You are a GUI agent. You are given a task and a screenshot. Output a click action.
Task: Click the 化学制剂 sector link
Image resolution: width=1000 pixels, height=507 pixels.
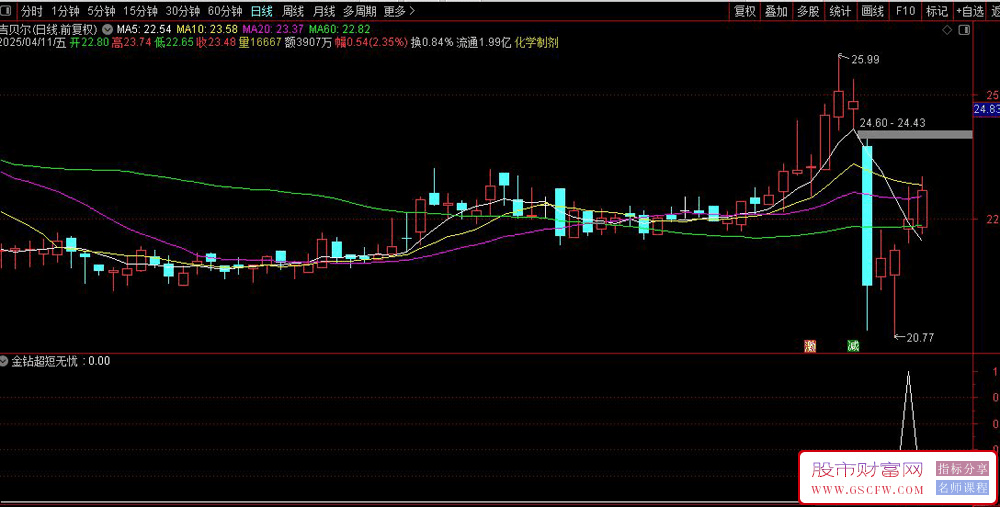point(536,43)
